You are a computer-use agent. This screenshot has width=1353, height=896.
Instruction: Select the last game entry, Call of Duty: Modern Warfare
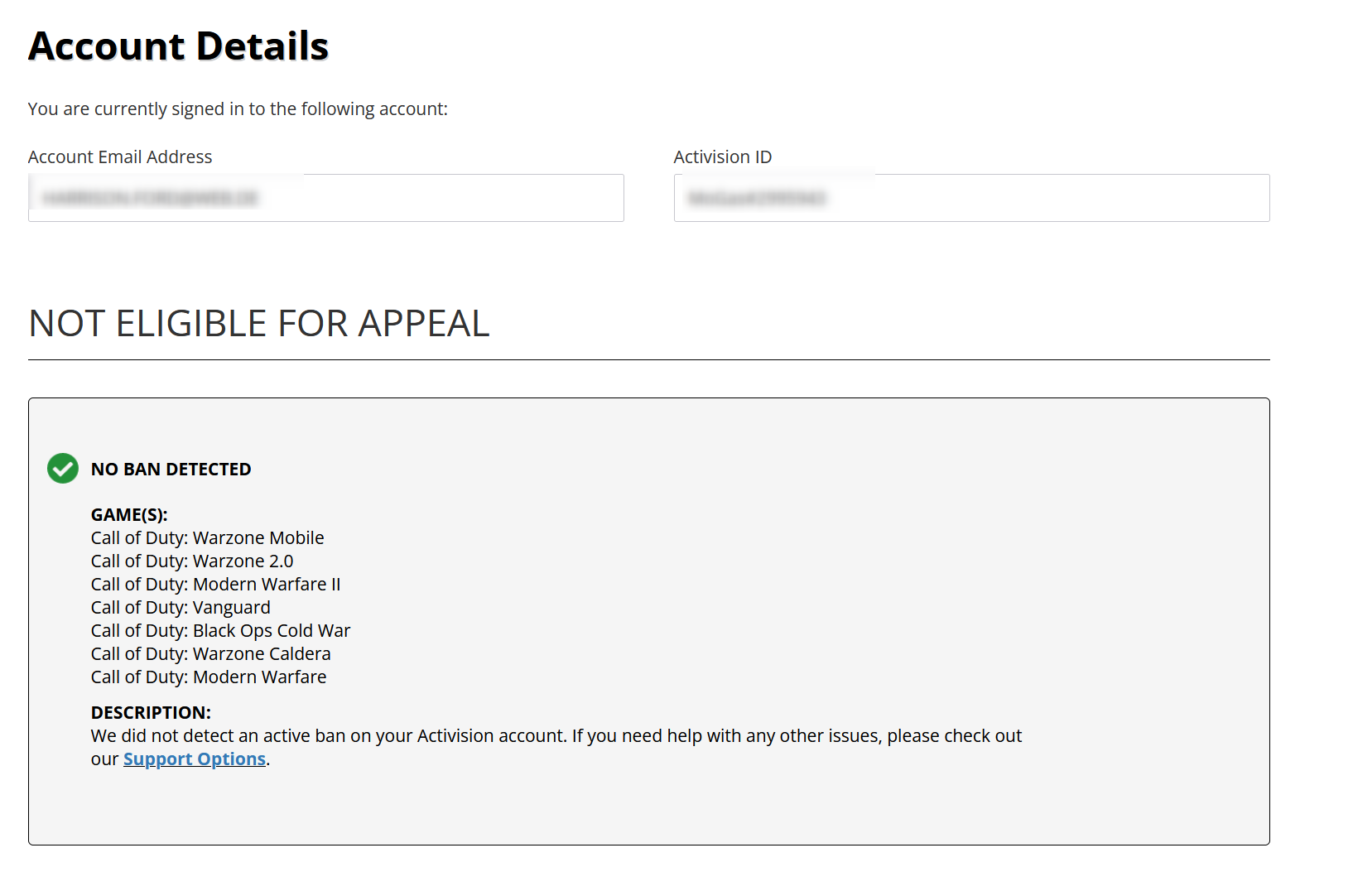click(209, 677)
